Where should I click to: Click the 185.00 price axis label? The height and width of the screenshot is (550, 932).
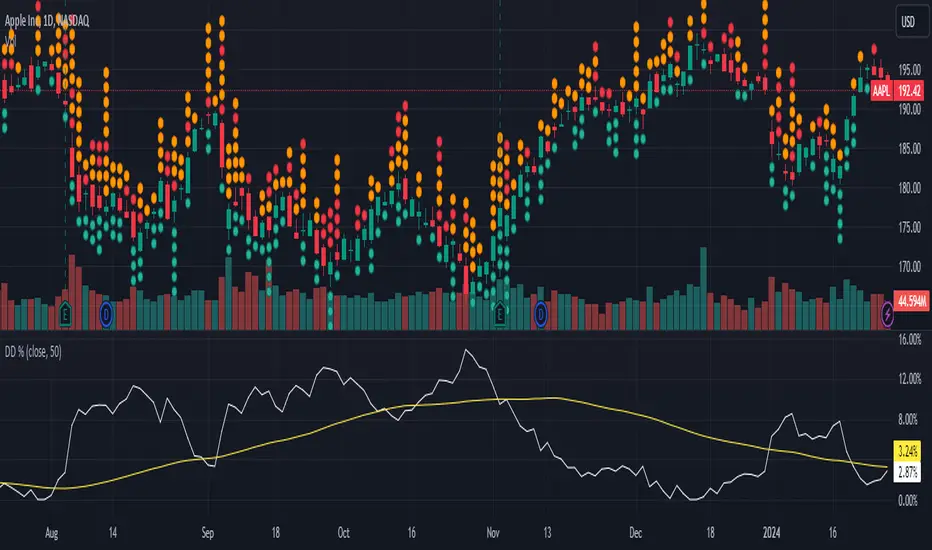(909, 149)
